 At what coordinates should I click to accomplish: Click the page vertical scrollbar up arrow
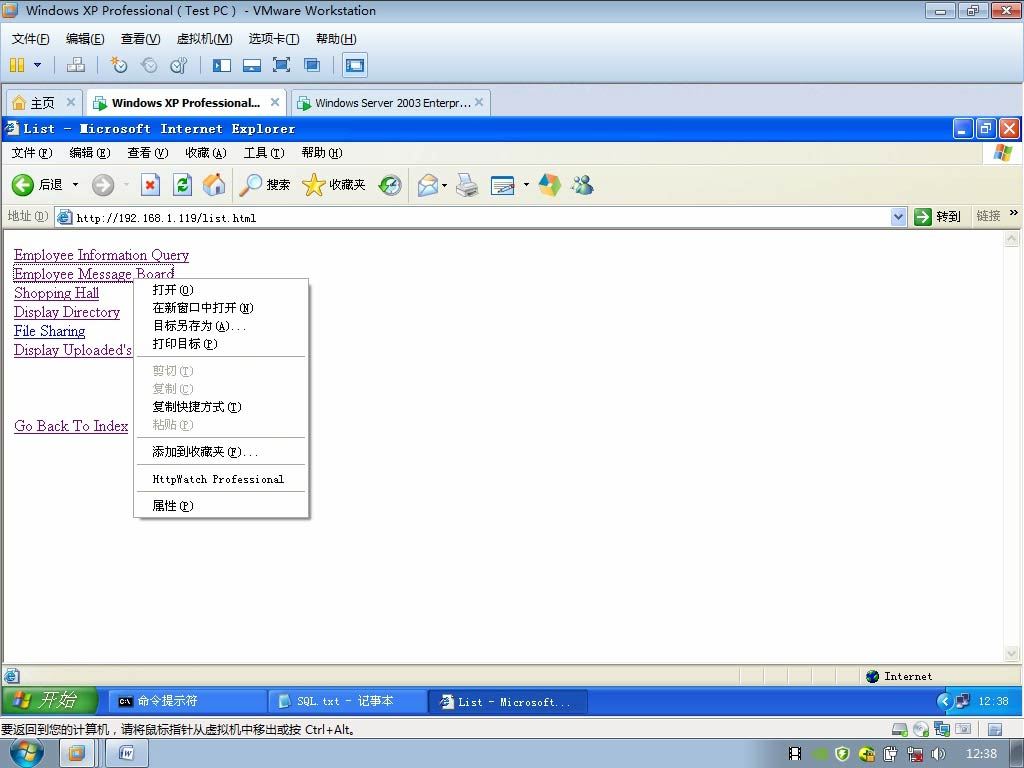[x=1012, y=239]
